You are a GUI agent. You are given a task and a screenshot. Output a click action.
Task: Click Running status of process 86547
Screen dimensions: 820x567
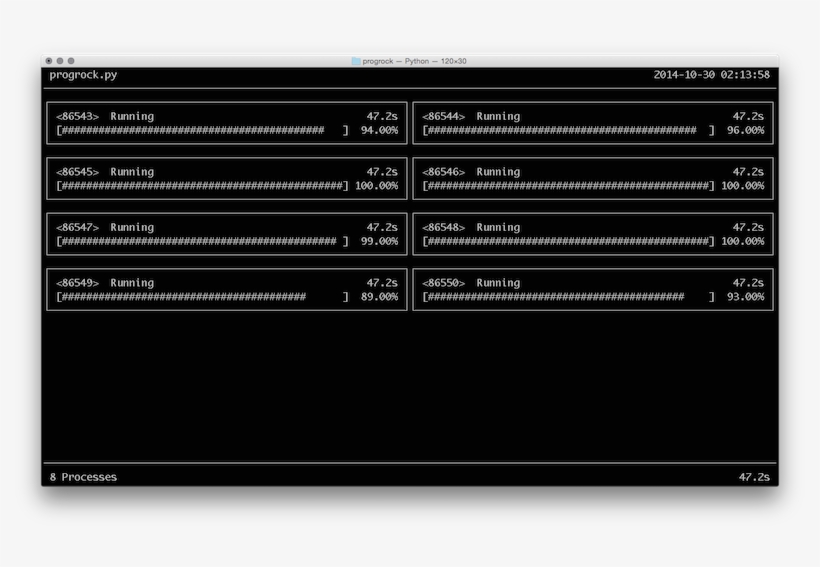coord(132,228)
